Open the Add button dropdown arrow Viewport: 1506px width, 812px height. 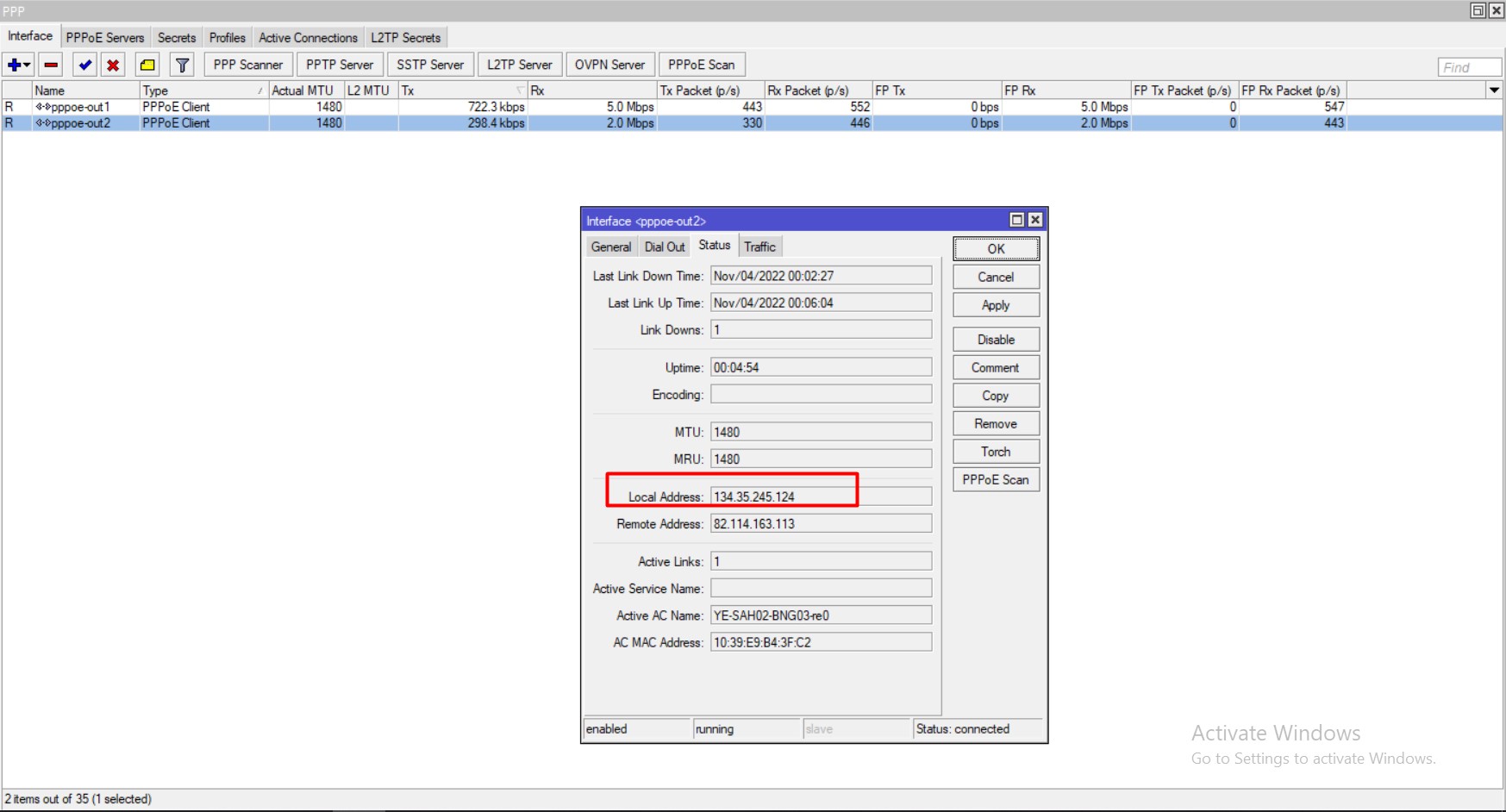point(28,65)
